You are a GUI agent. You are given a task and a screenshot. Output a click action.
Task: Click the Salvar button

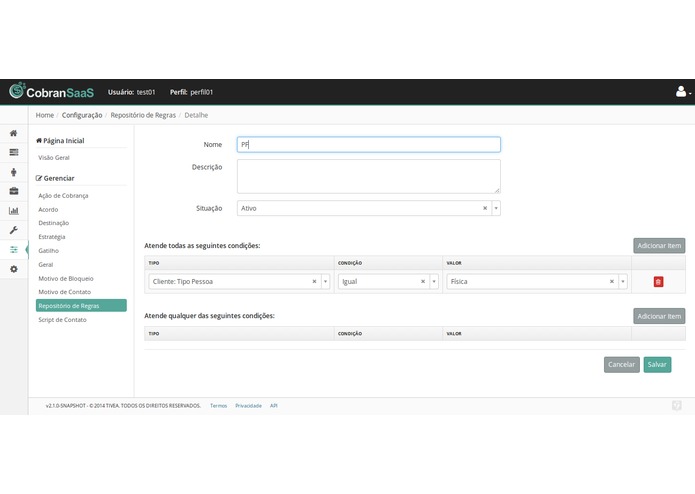(x=657, y=365)
